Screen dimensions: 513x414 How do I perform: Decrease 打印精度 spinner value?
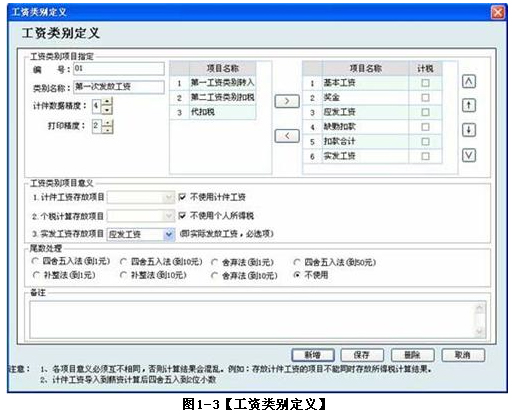[107, 130]
